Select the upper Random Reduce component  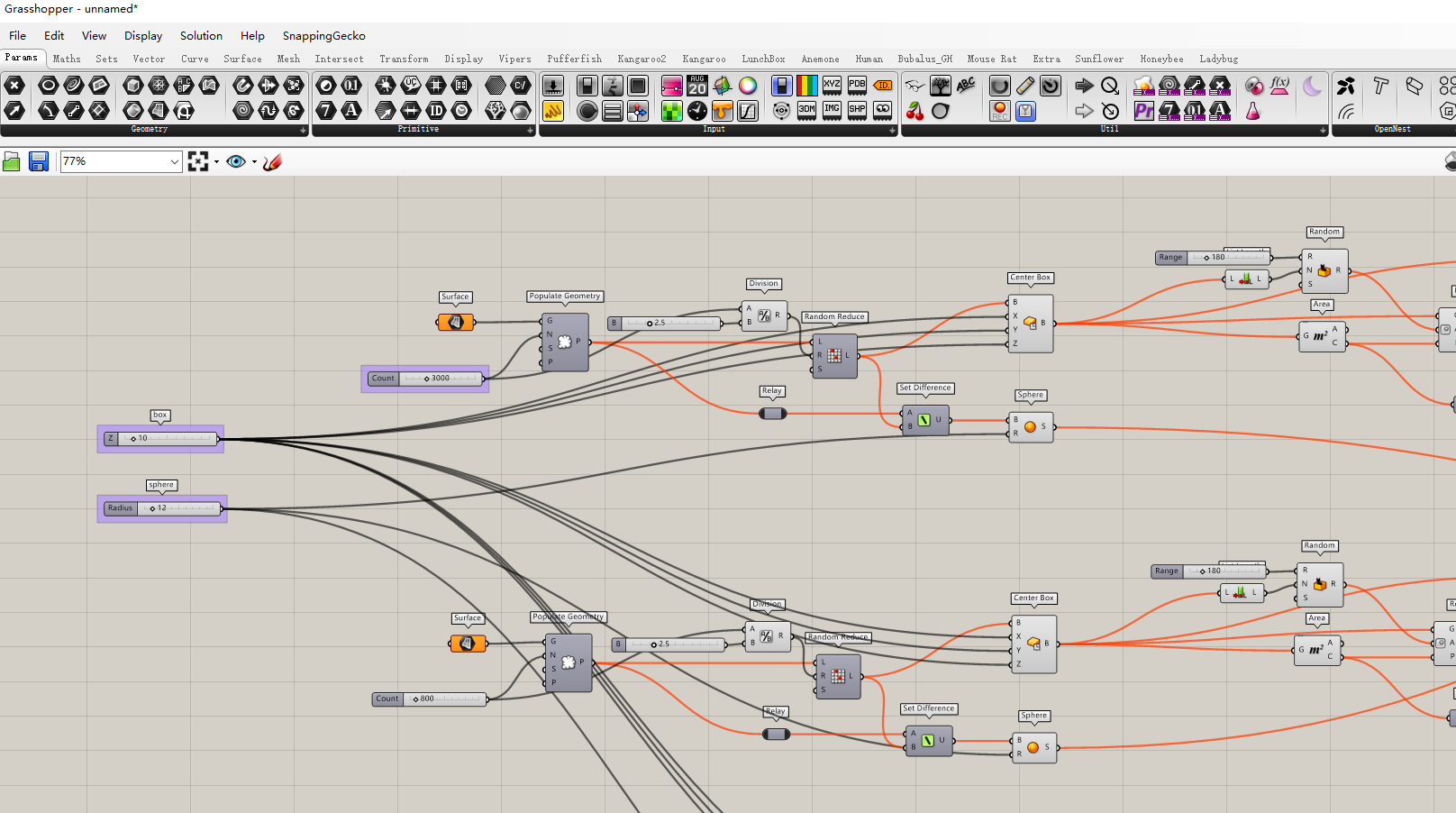click(x=835, y=355)
